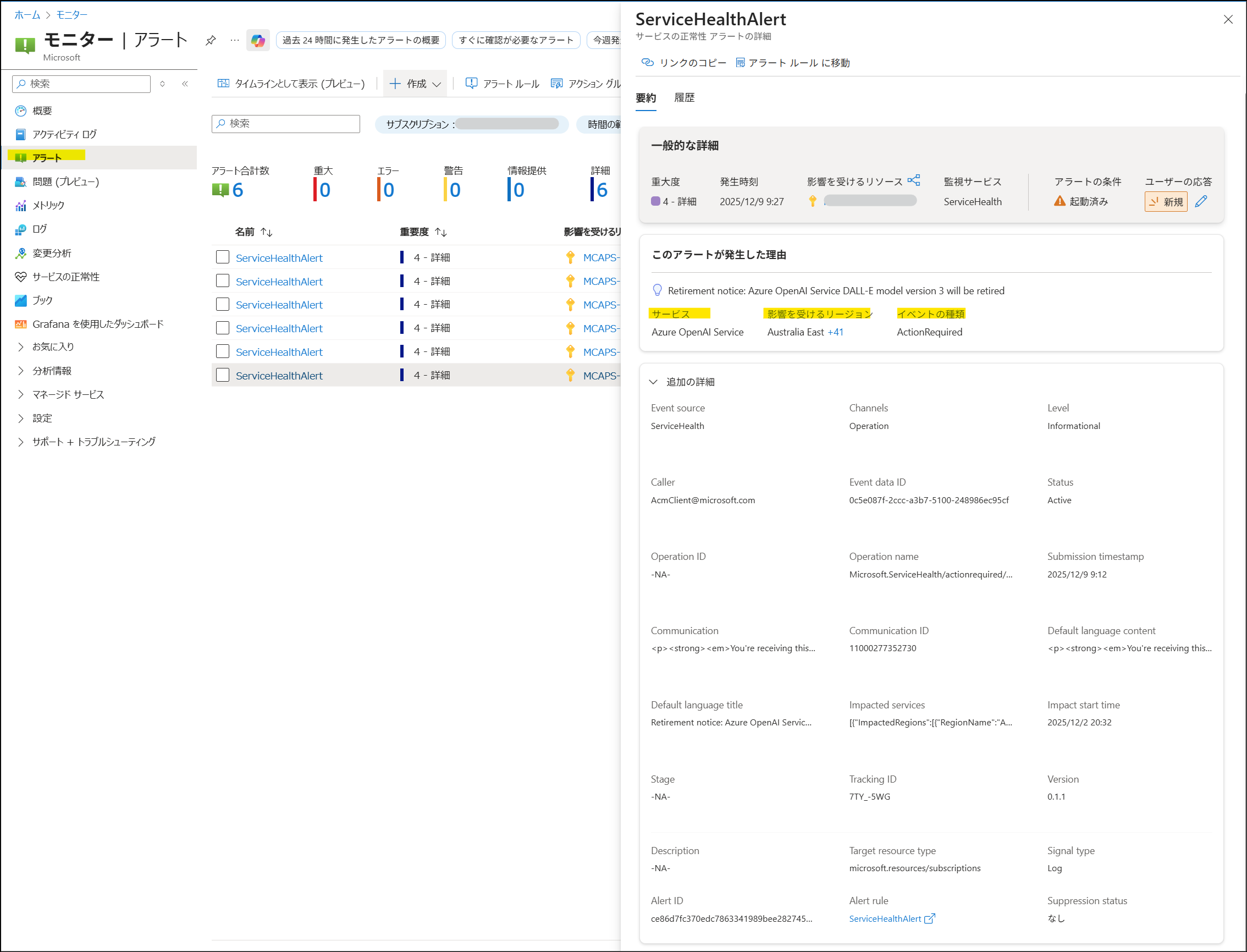Click the alerts list 検索 box
Image resolution: width=1247 pixels, height=952 pixels.
[285, 124]
